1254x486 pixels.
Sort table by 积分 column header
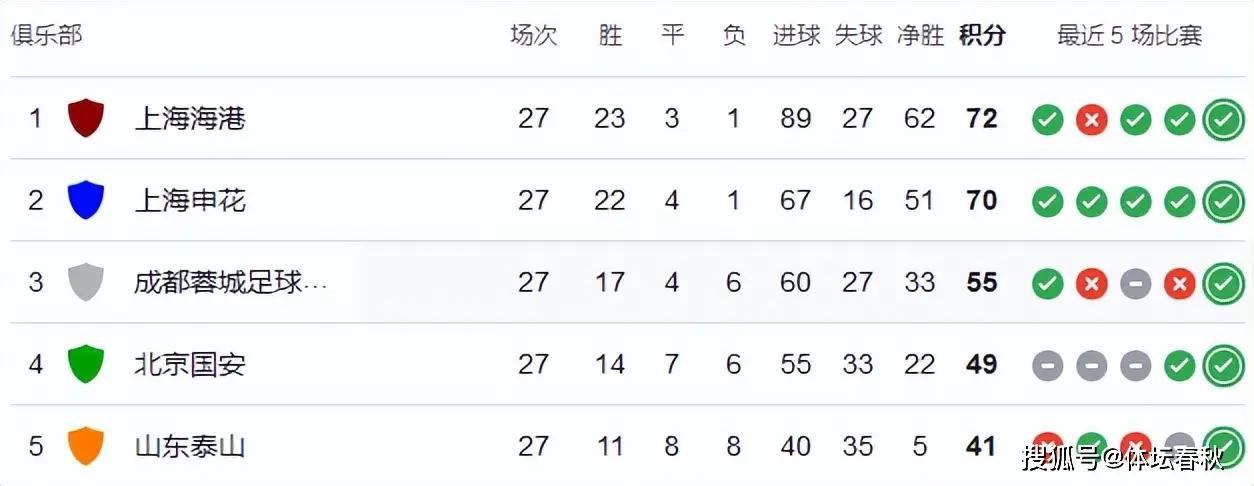982,36
